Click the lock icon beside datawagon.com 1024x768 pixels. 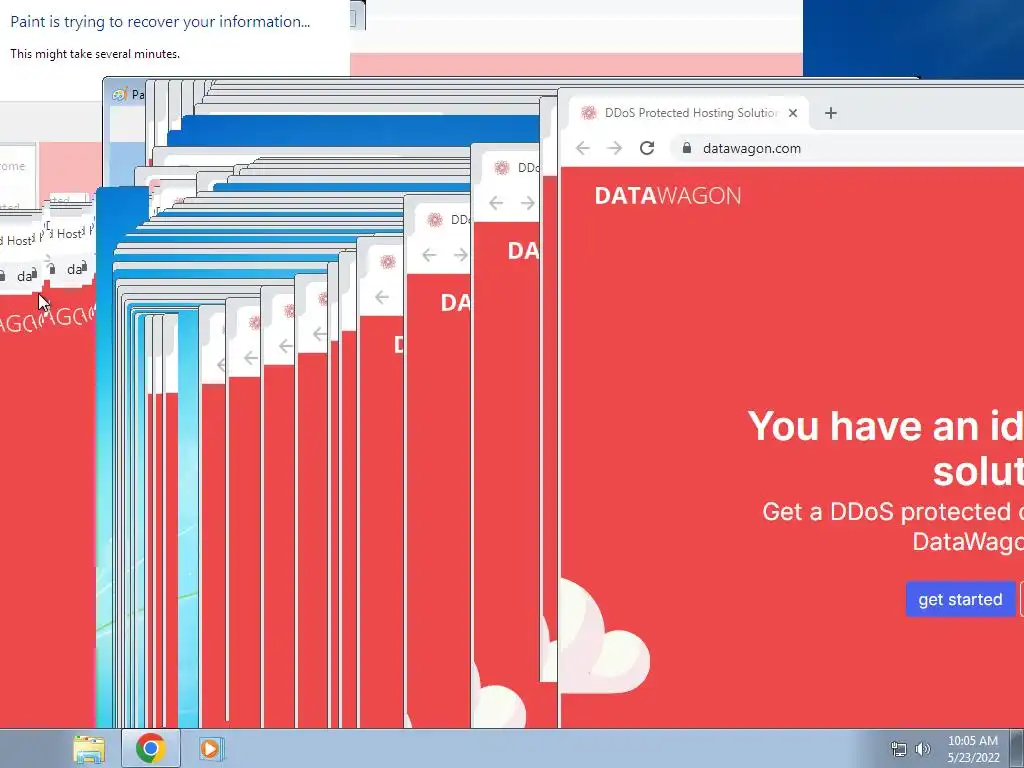click(x=686, y=148)
